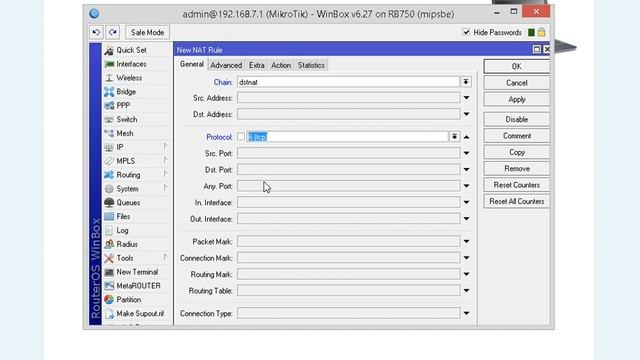Select the Wireless antenna icon
640x360 pixels.
(x=109, y=78)
